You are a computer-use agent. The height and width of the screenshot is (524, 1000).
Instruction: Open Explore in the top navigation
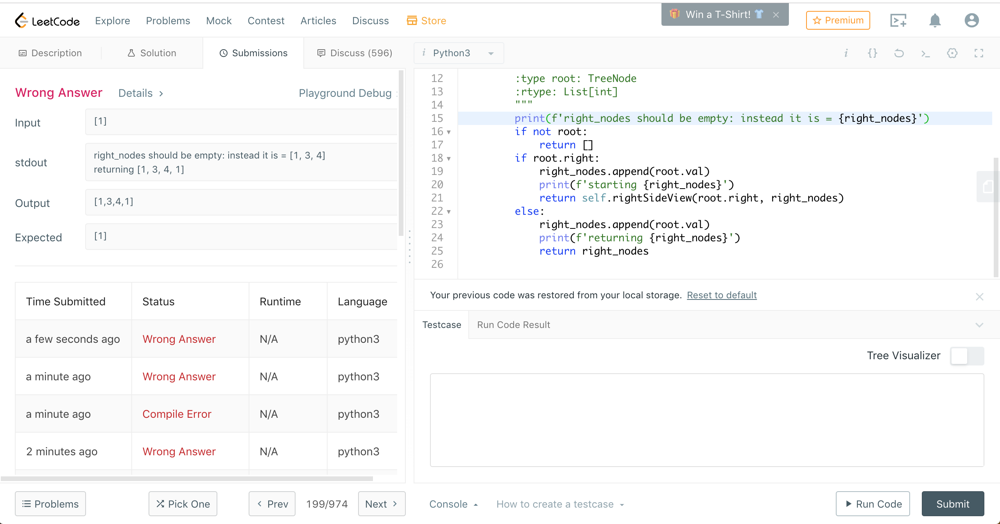click(x=112, y=21)
